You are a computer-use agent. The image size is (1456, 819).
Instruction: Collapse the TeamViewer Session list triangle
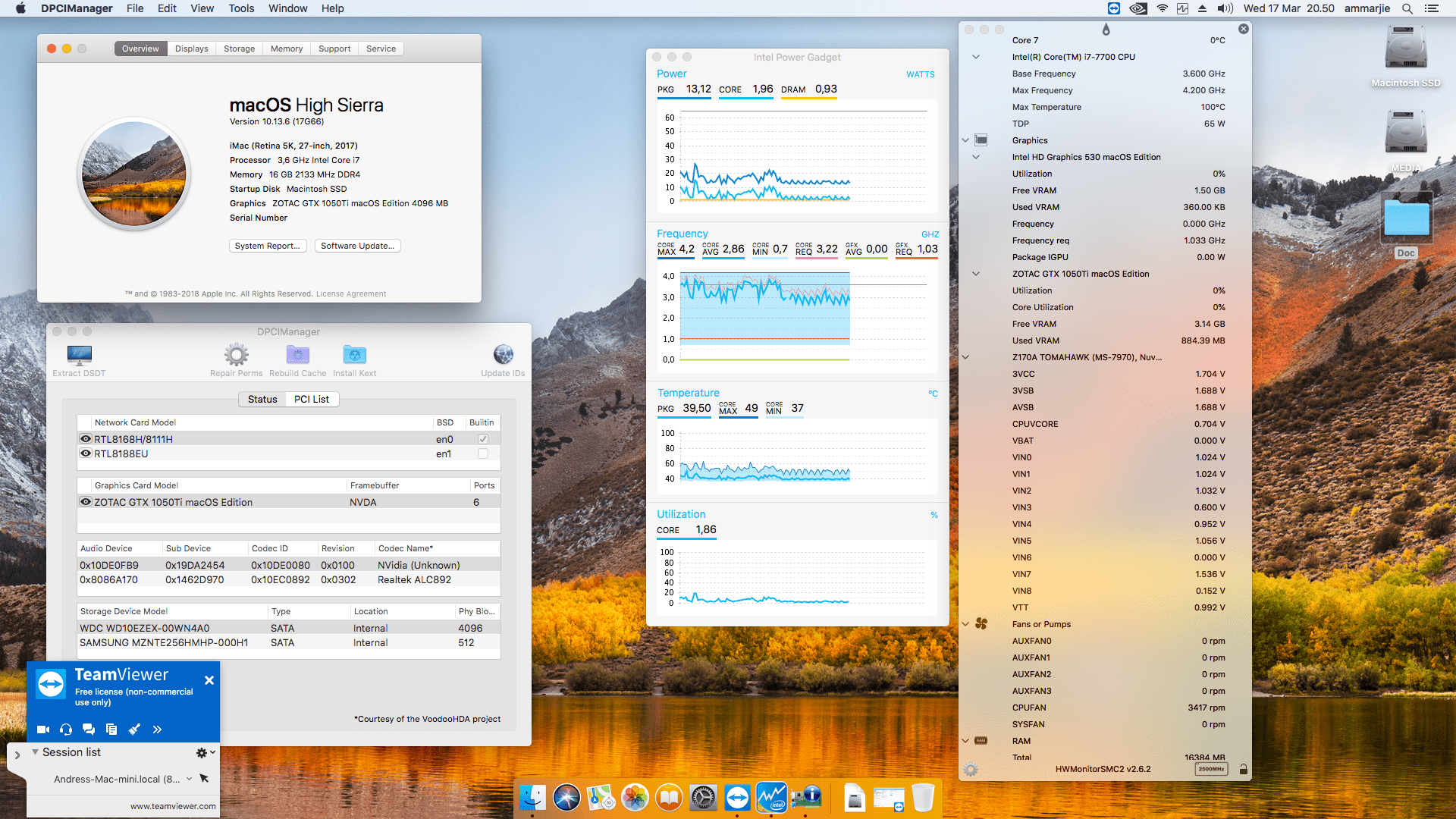coord(35,752)
